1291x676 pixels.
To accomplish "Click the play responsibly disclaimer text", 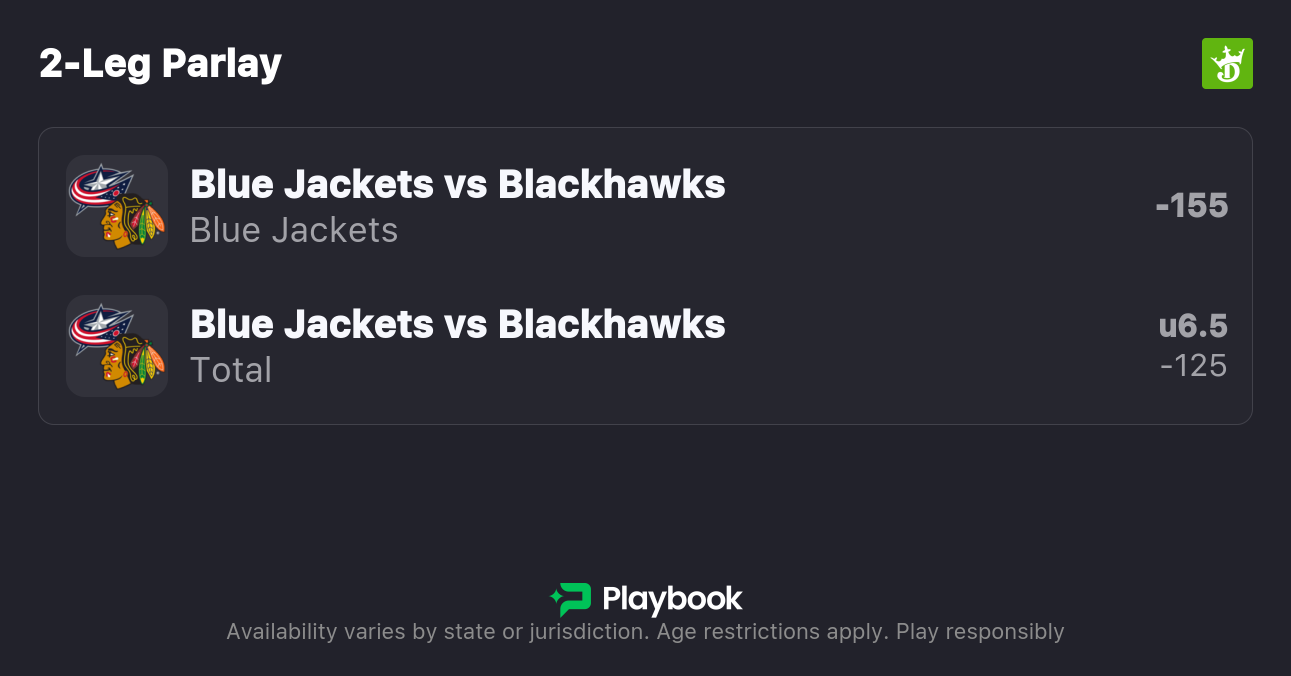I will [980, 632].
